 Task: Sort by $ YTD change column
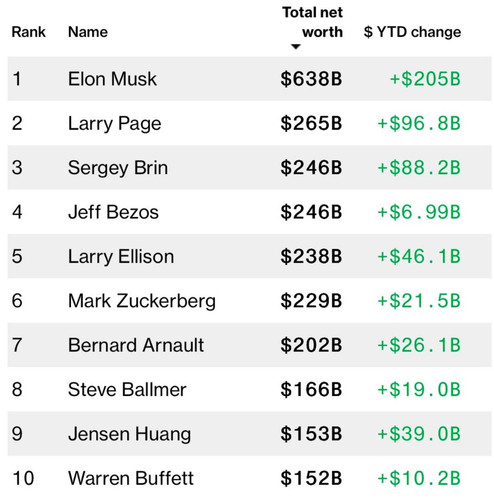(x=412, y=32)
